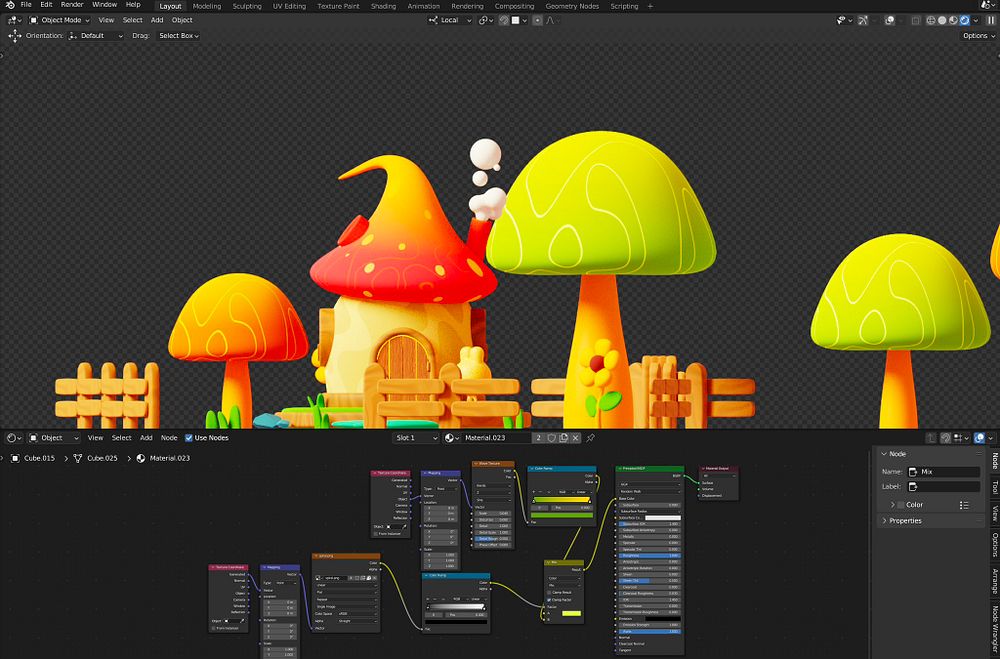Click the Blender logo icon
1000x659 pixels.
pos(8,5)
